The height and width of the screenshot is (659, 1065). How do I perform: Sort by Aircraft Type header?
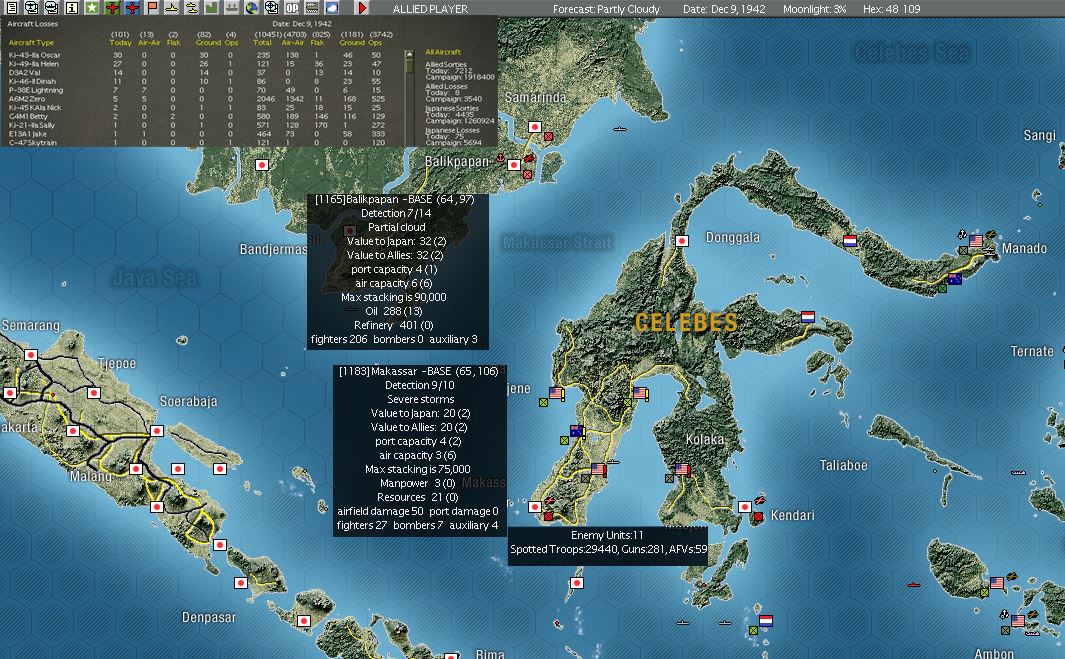click(x=31, y=43)
